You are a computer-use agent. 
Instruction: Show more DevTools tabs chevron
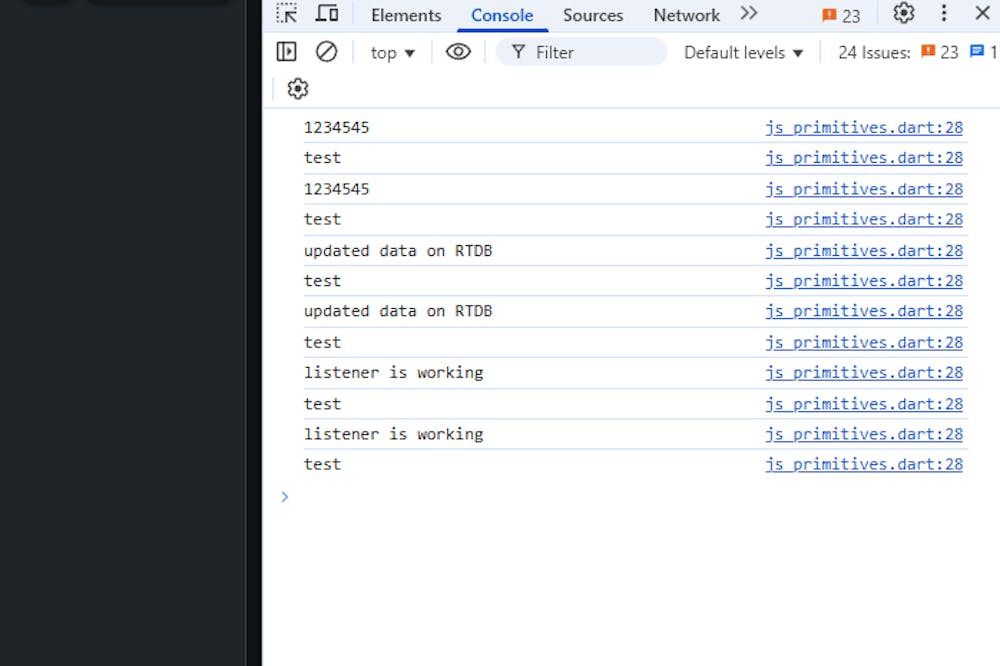click(749, 14)
